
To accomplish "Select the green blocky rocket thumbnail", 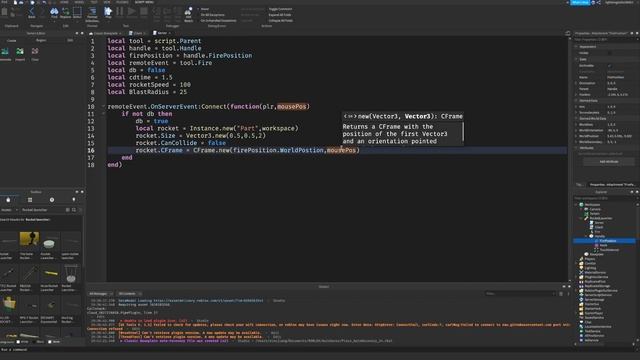I will coord(9,304).
